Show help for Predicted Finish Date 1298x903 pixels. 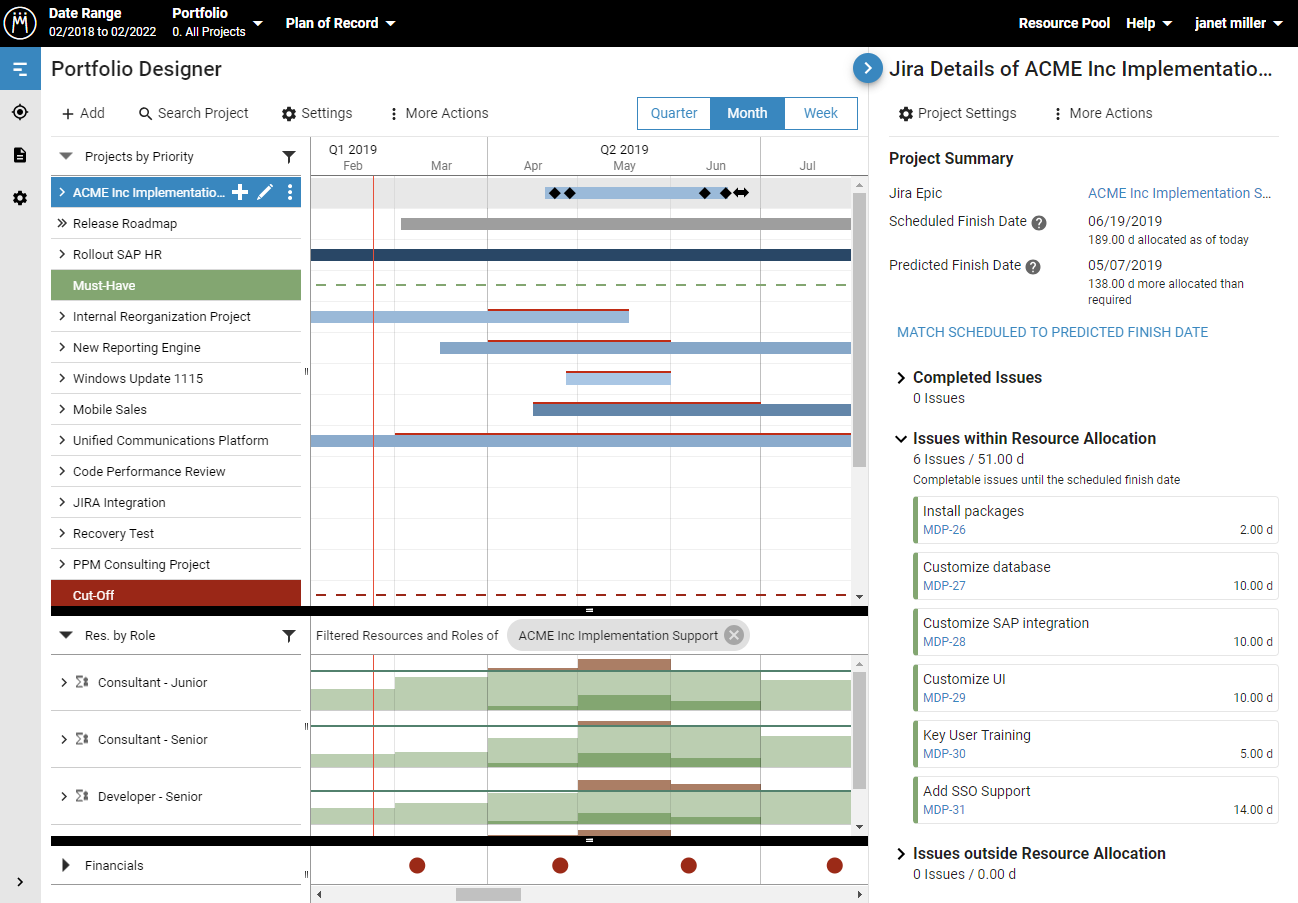pyautogui.click(x=1033, y=267)
